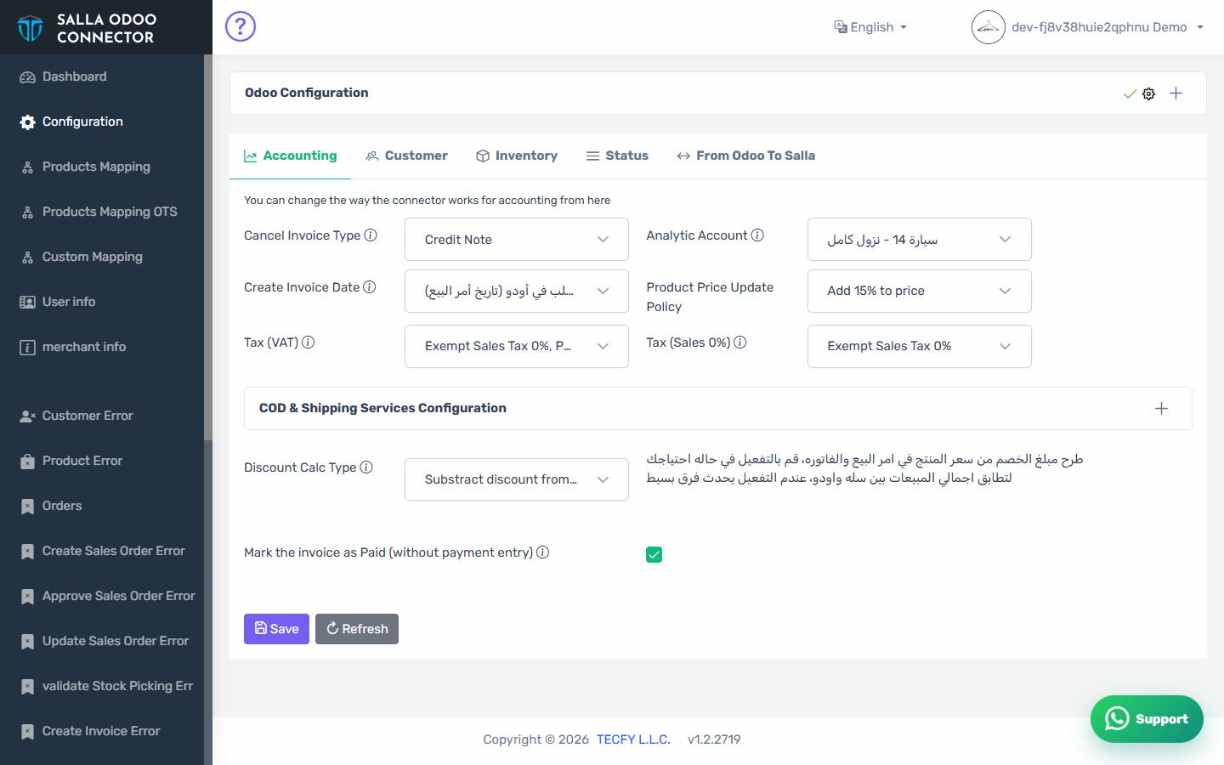Open the Product Price Update Policy dropdown
1224x765 pixels.
919,291
